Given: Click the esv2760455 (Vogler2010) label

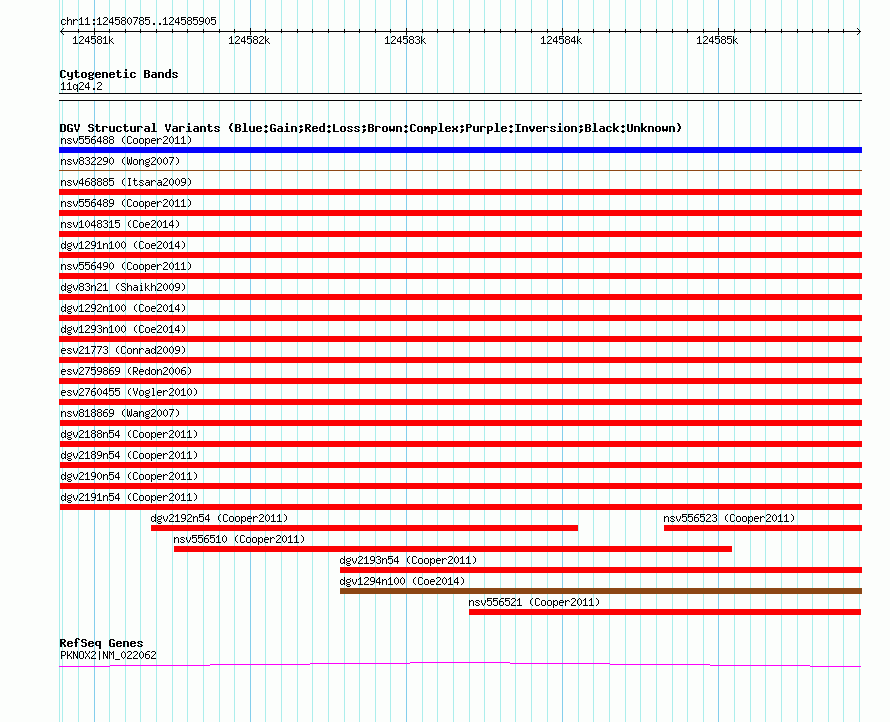Looking at the screenshot, I should click(x=129, y=392).
